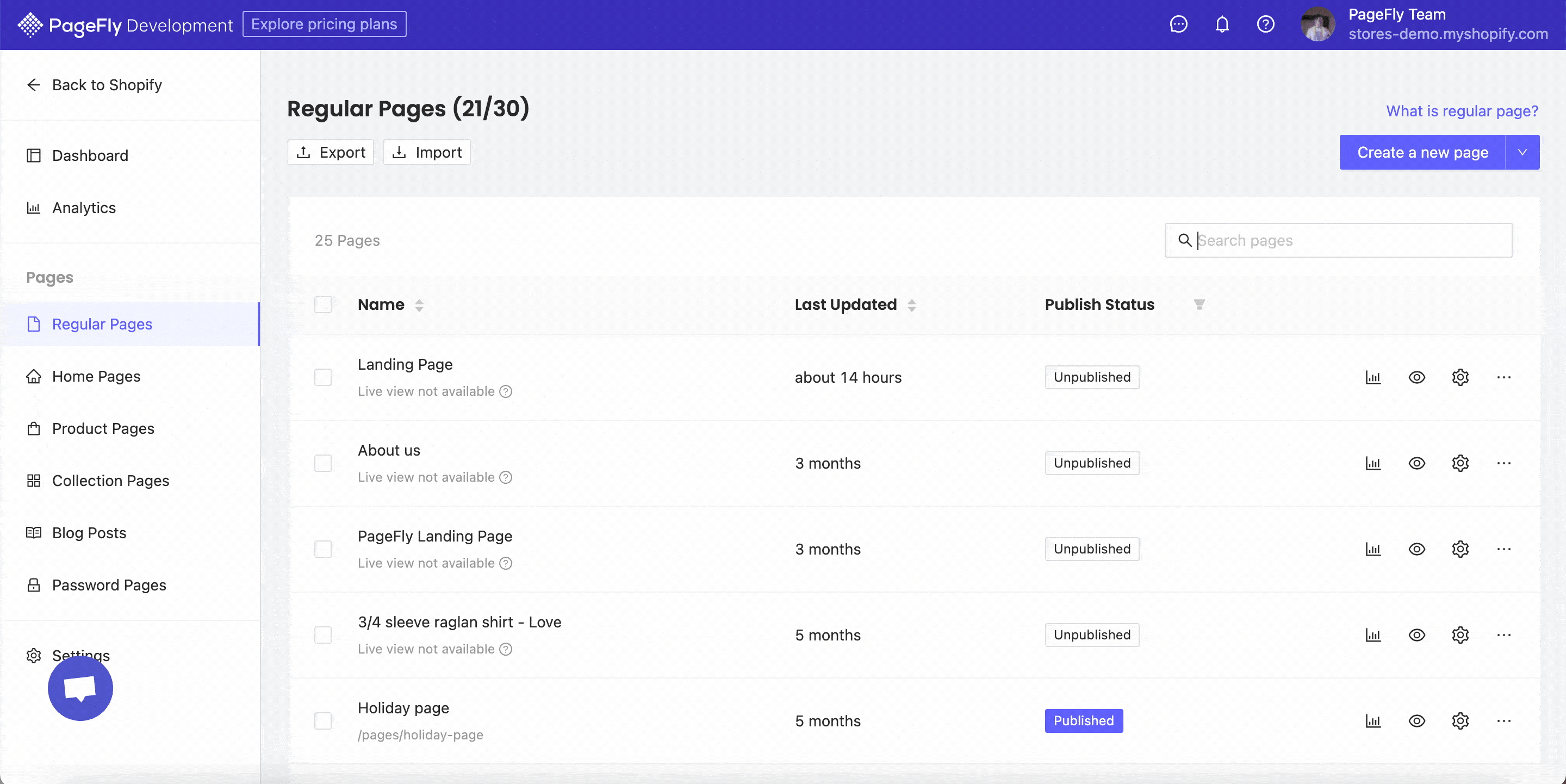Open page settings gear for About us
The height and width of the screenshot is (784, 1566).
[1460, 463]
